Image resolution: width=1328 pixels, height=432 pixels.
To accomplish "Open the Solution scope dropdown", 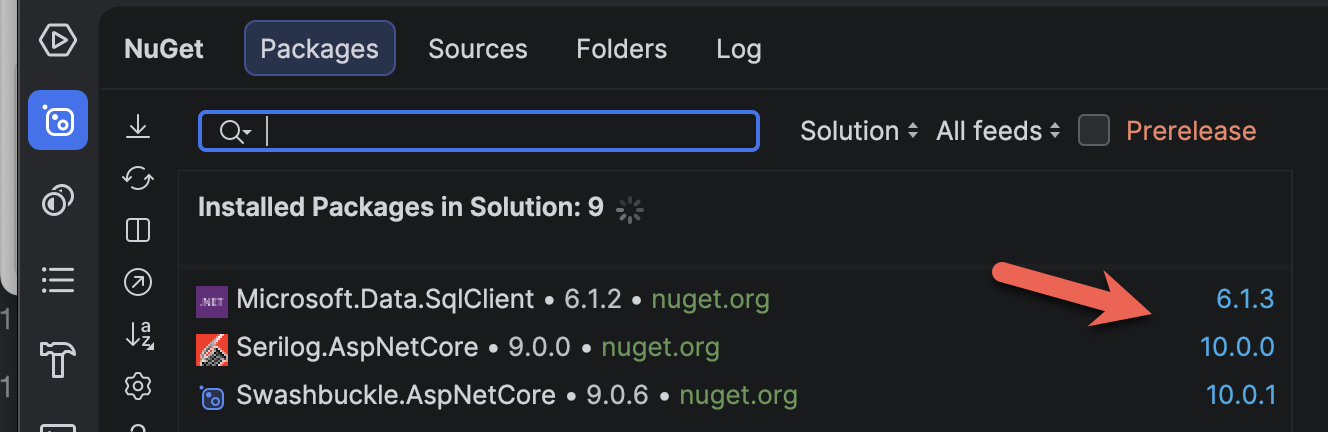I will pos(859,131).
